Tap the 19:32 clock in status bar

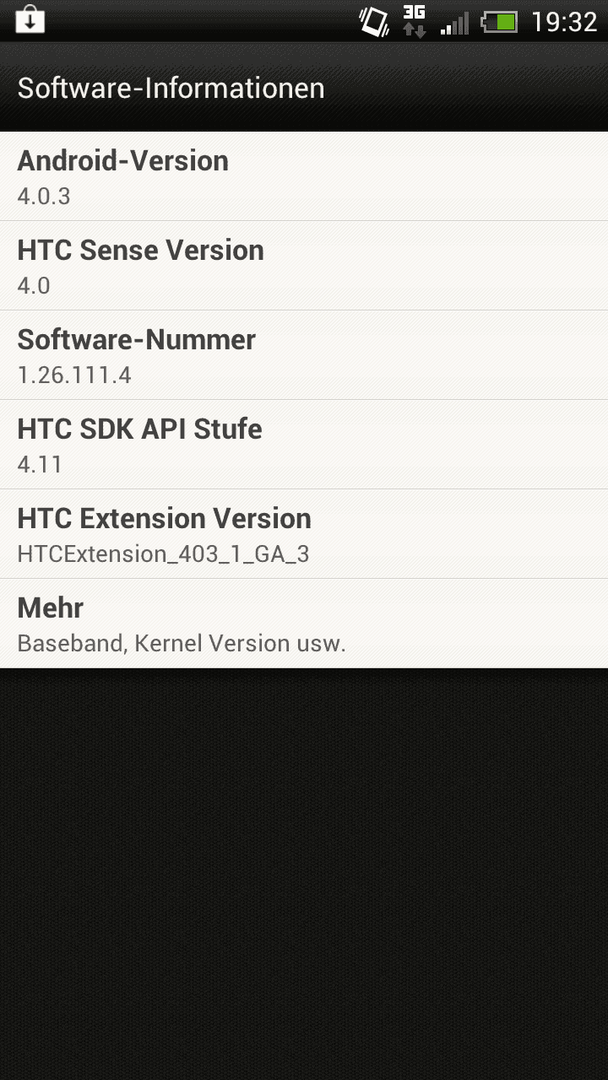(x=564, y=22)
